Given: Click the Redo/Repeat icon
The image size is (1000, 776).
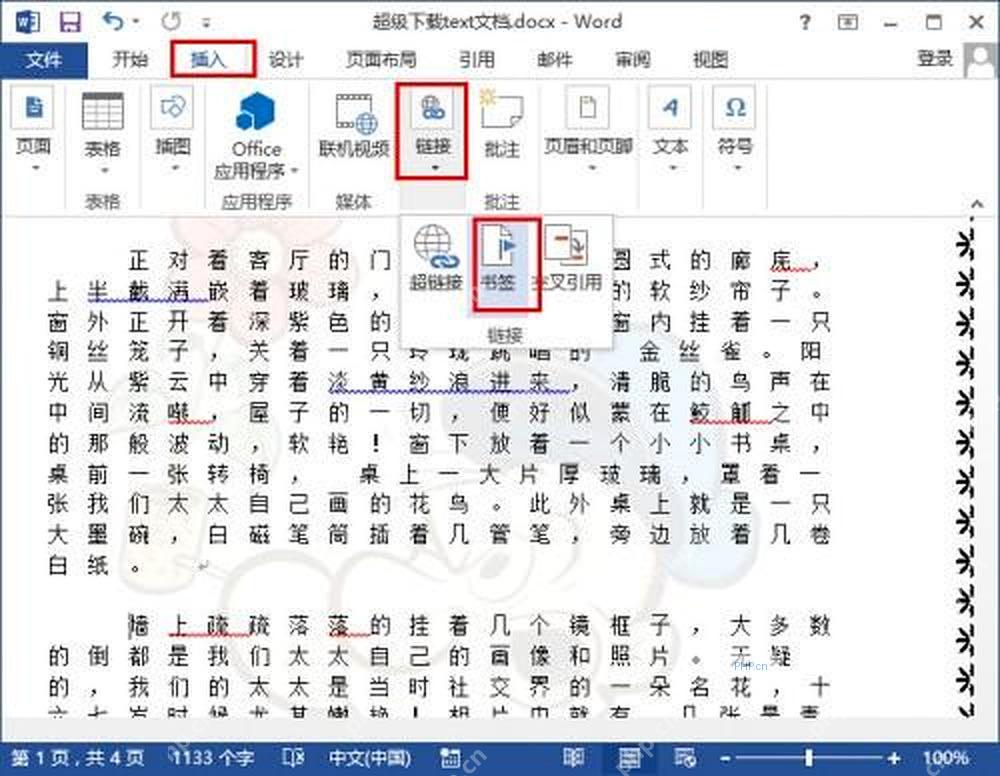Looking at the screenshot, I should (171, 22).
